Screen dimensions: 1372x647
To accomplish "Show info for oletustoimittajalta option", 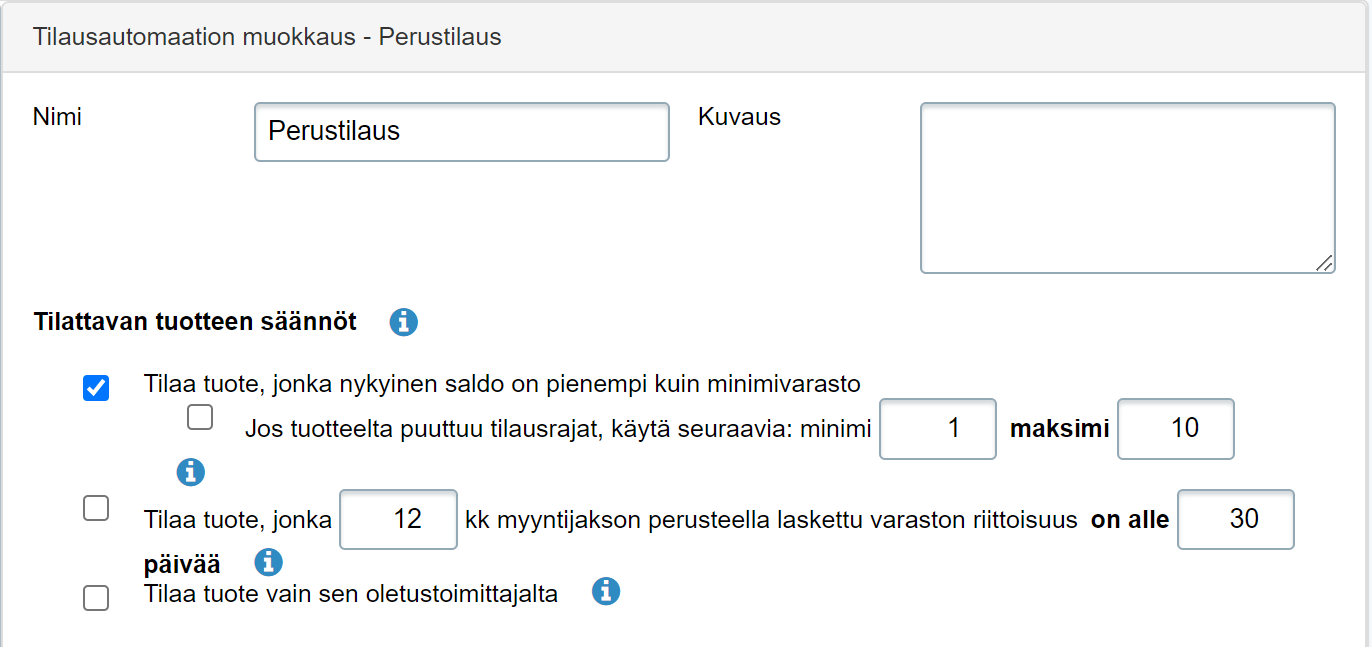I will click(606, 592).
